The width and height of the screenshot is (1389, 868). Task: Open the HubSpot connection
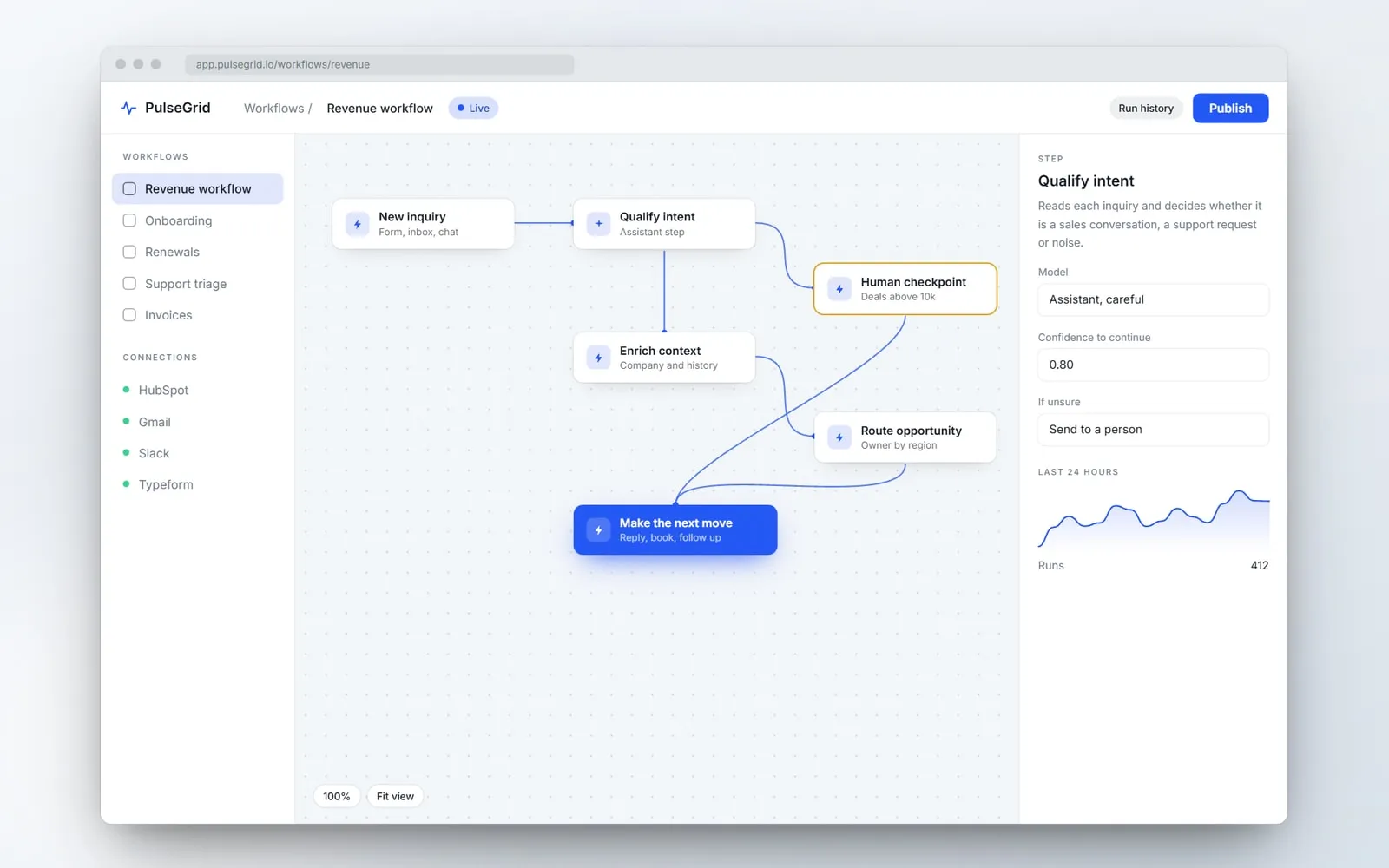pos(163,390)
